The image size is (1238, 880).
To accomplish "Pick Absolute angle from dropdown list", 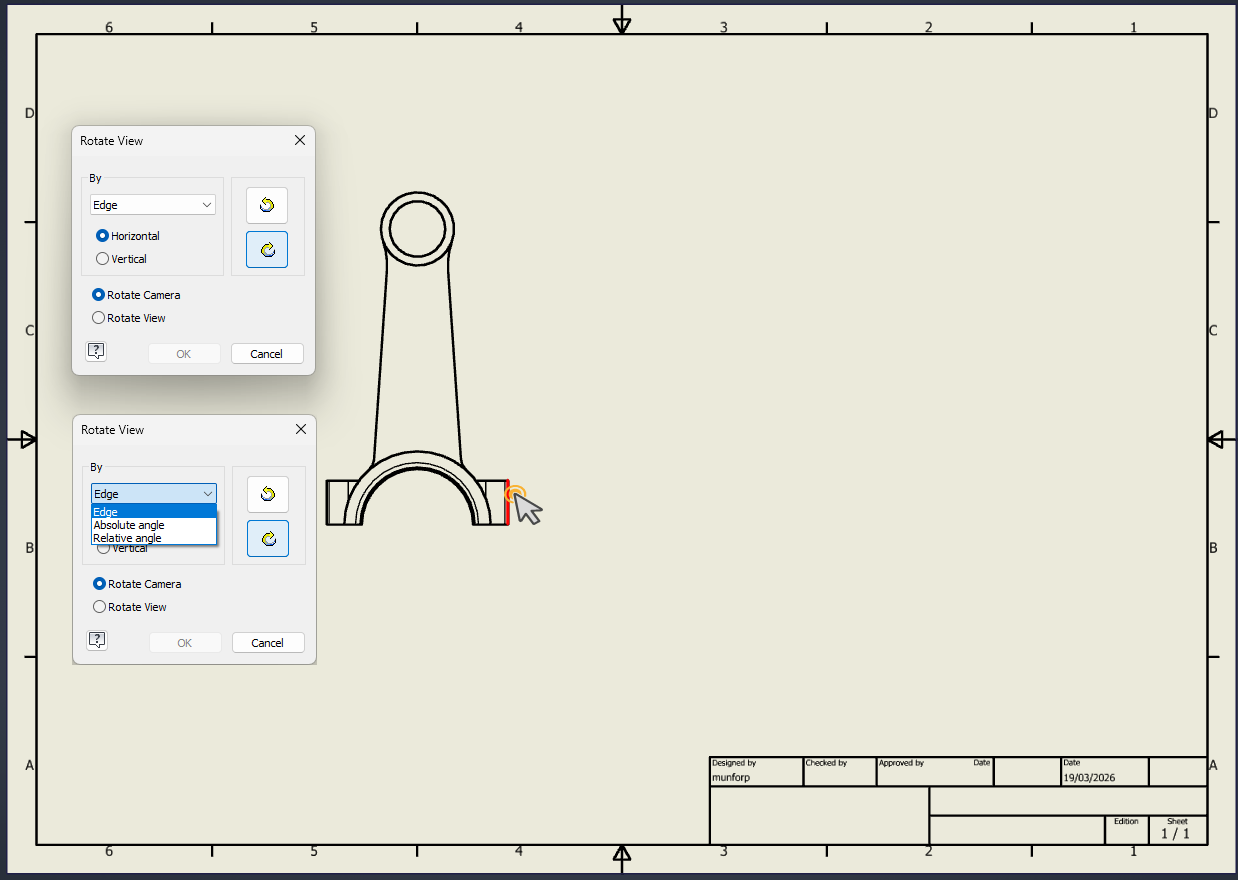I will coord(154,525).
